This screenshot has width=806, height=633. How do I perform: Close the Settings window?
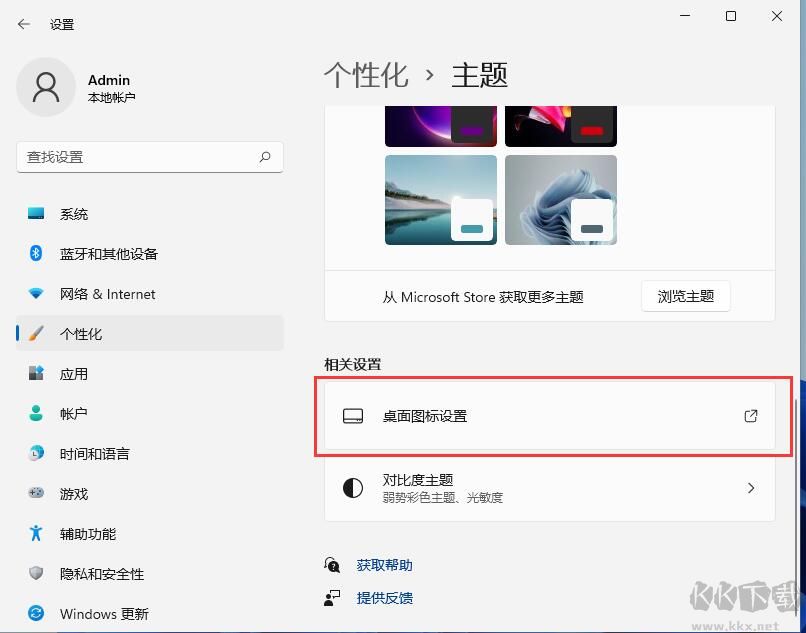[777, 16]
